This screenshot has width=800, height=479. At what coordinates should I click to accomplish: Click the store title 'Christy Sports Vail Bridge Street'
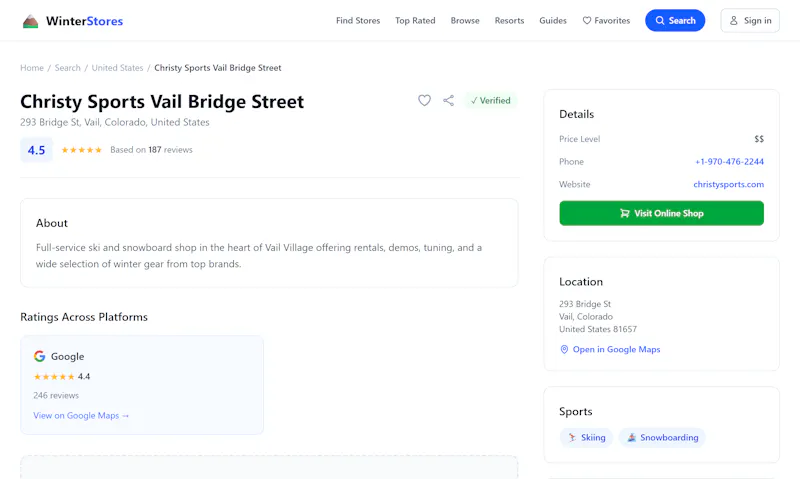162,102
